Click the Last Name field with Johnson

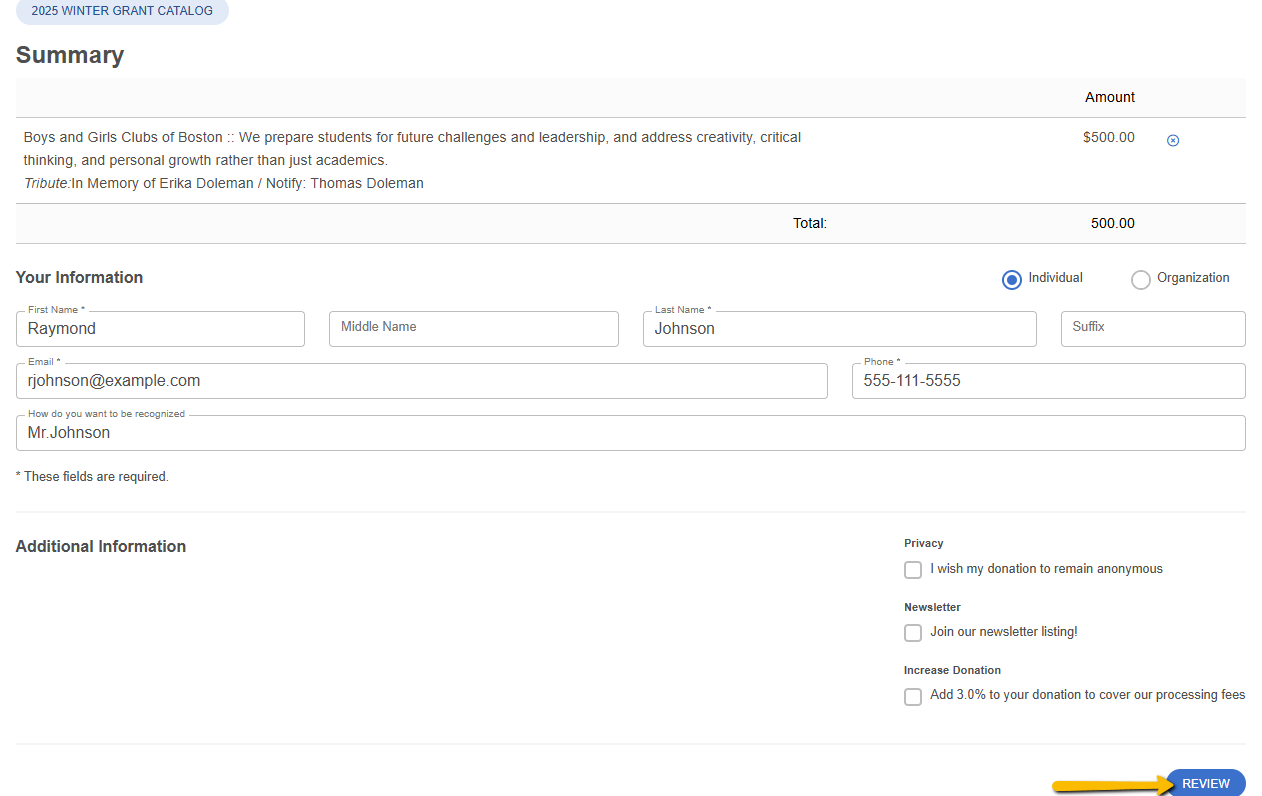point(840,329)
